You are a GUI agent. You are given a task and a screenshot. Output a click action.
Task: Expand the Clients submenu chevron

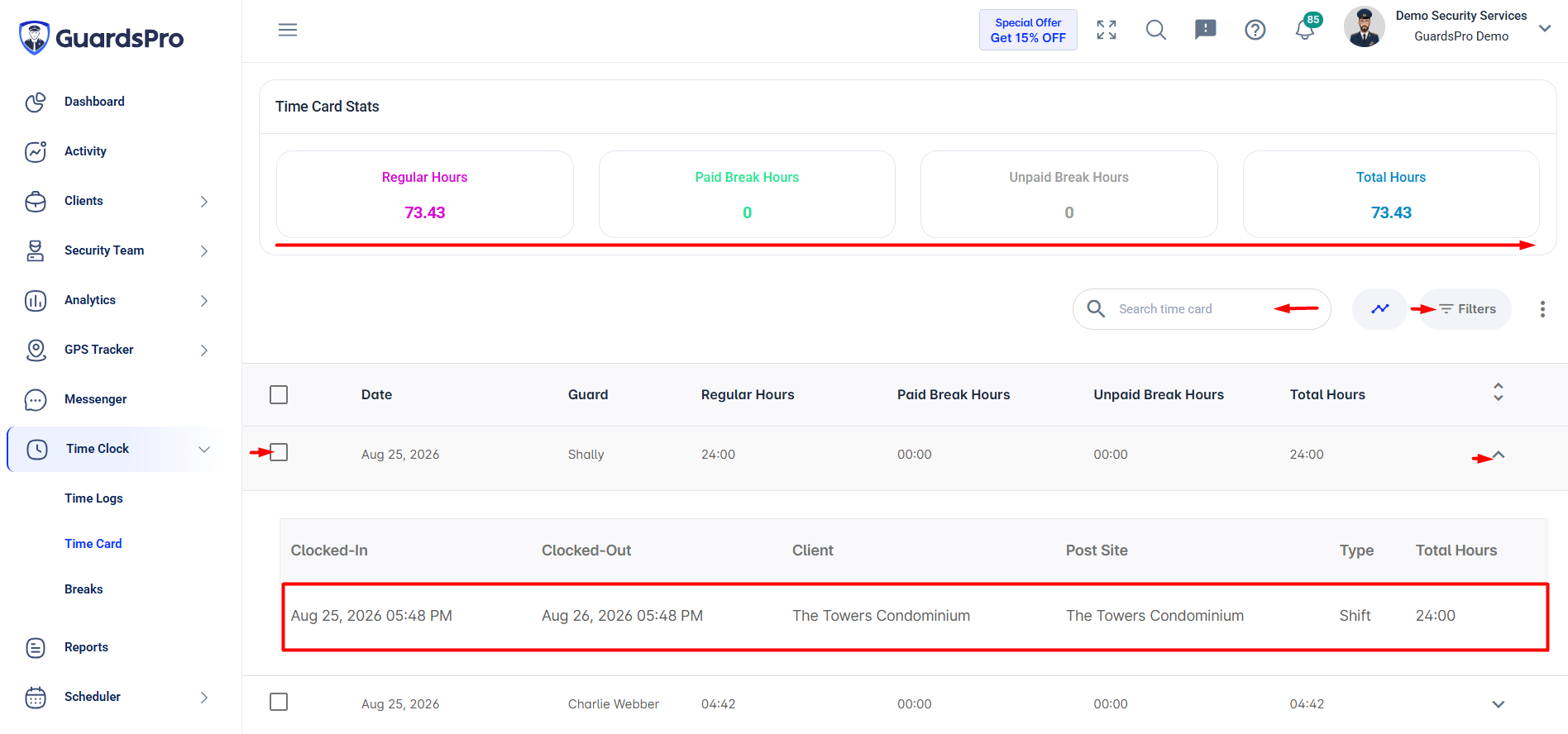tap(204, 202)
